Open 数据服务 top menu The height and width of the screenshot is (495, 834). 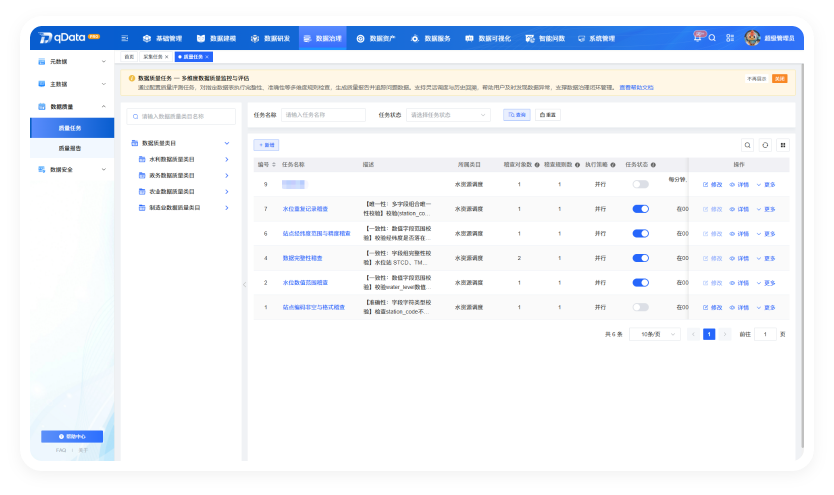coord(431,38)
